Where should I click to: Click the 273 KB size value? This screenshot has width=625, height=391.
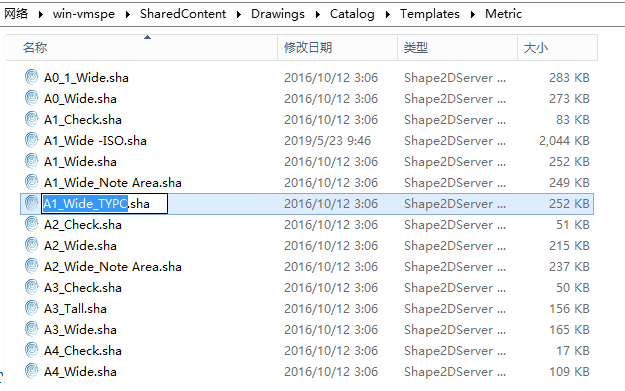569,99
